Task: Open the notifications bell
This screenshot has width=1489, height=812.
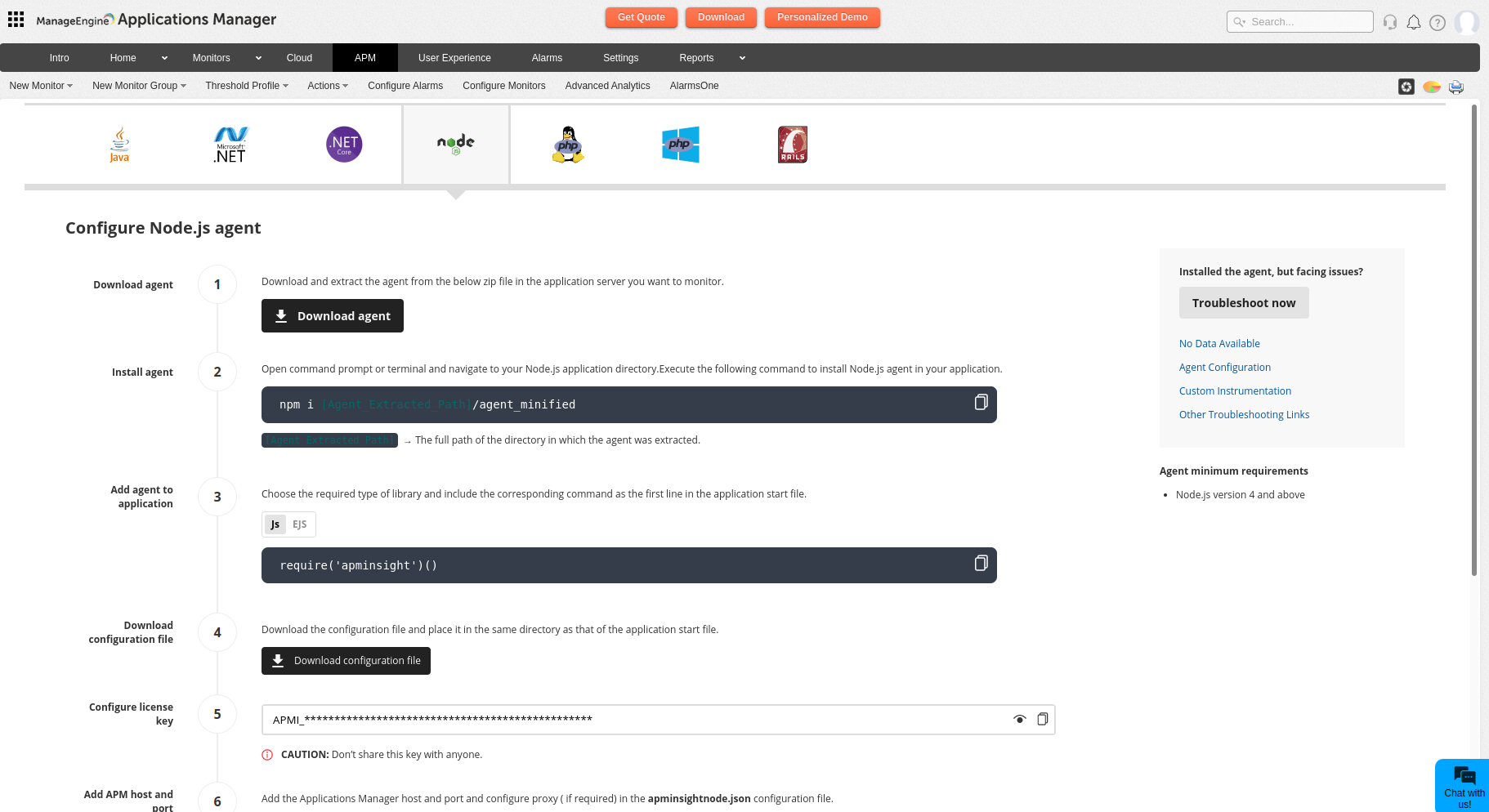Action: click(1414, 22)
